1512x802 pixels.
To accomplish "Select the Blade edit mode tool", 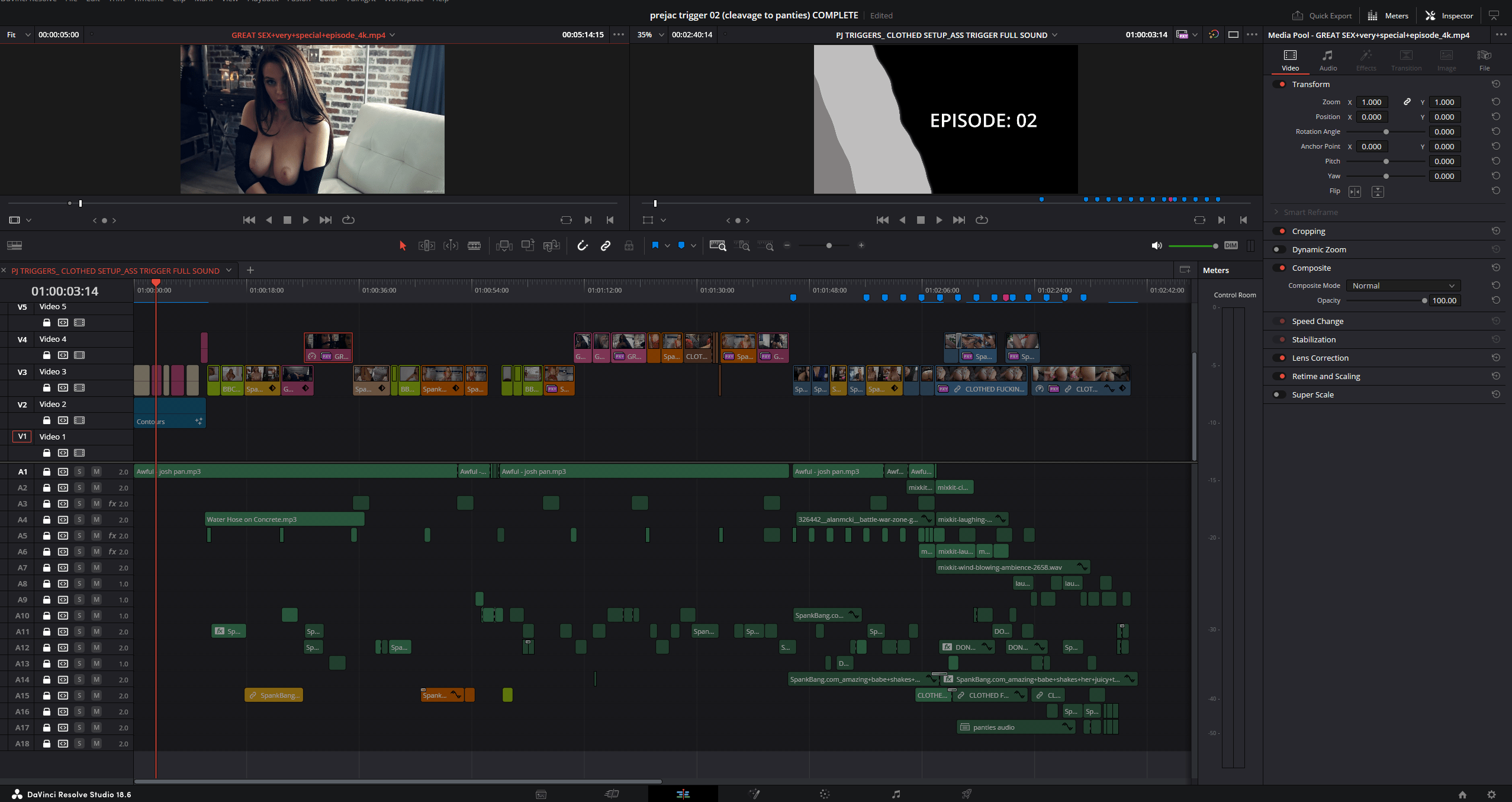I will 474,245.
